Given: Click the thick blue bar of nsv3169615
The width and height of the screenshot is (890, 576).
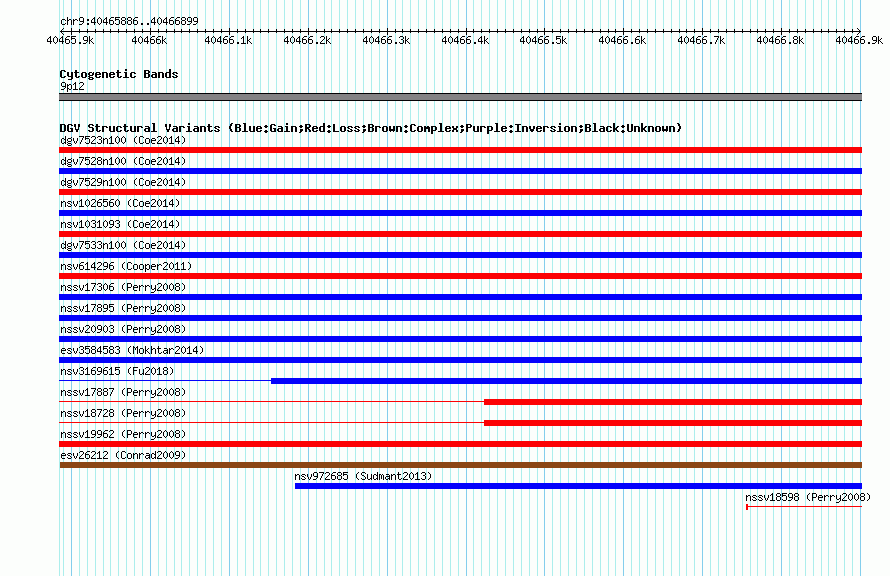Looking at the screenshot, I should click(x=566, y=381).
